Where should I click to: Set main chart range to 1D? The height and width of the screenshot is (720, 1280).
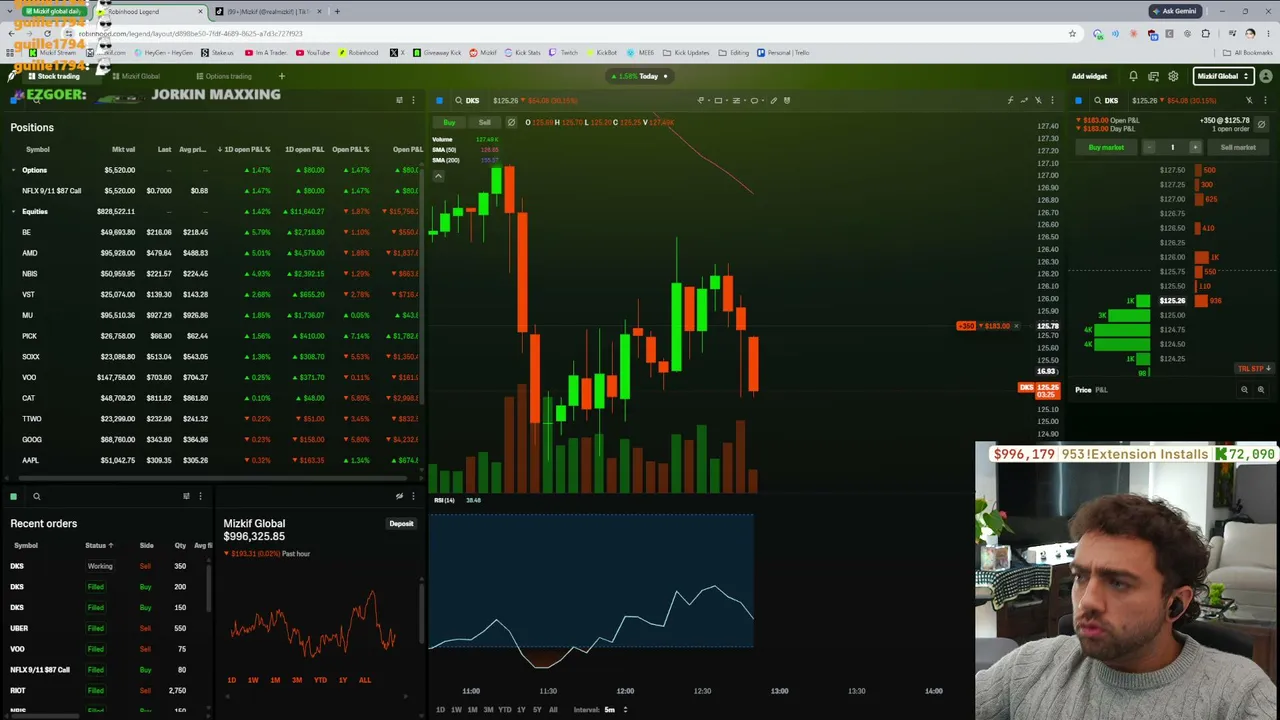point(440,710)
